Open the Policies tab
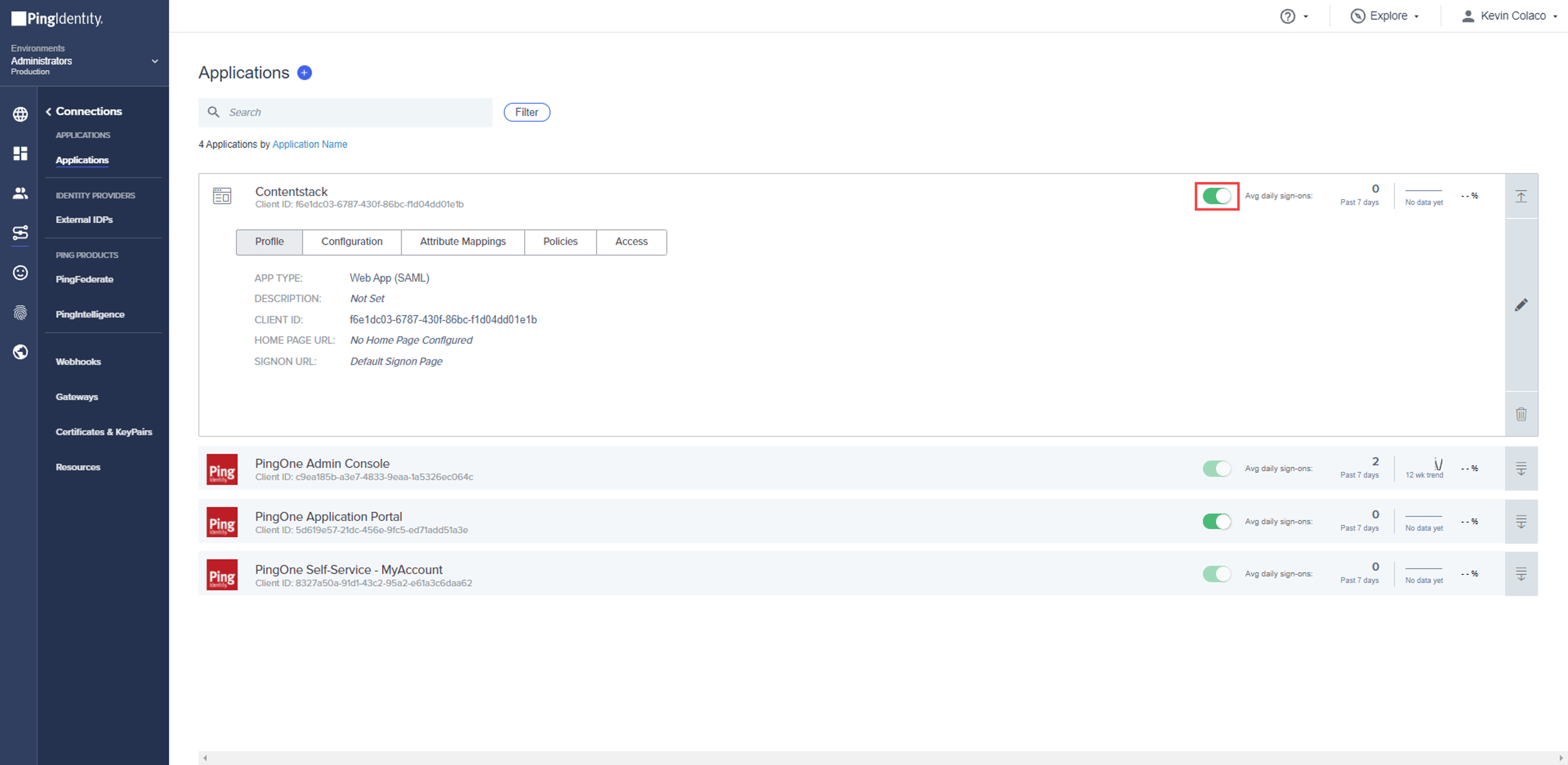Screen dimensions: 1568x765 click(x=560, y=242)
